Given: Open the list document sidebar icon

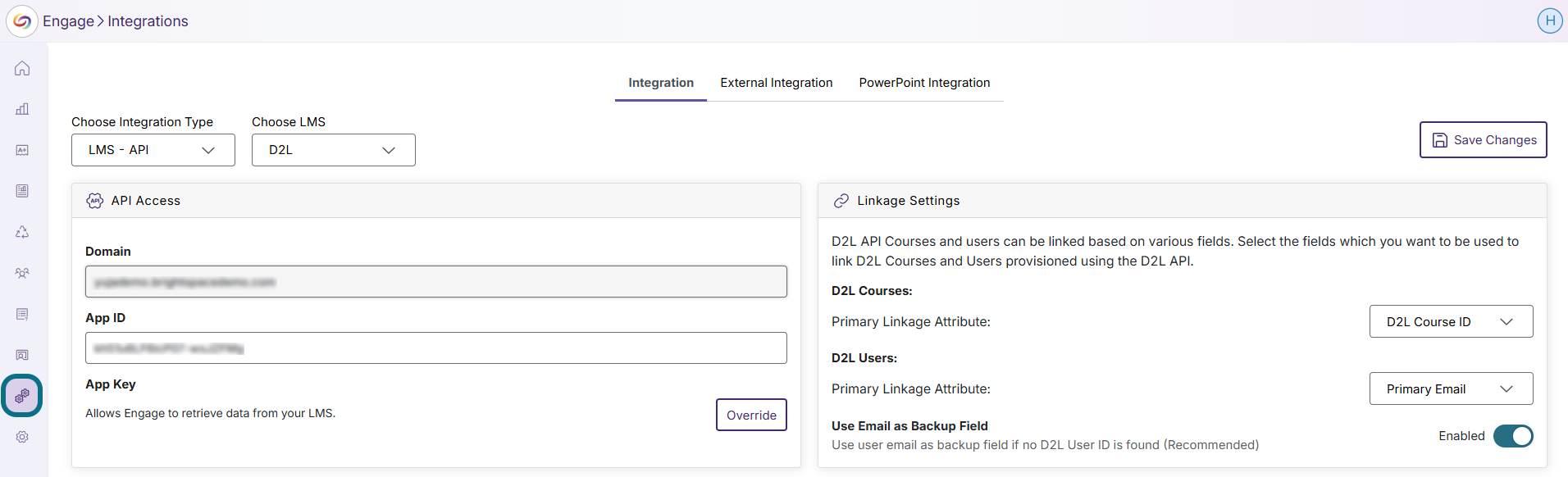Looking at the screenshot, I should (22, 314).
